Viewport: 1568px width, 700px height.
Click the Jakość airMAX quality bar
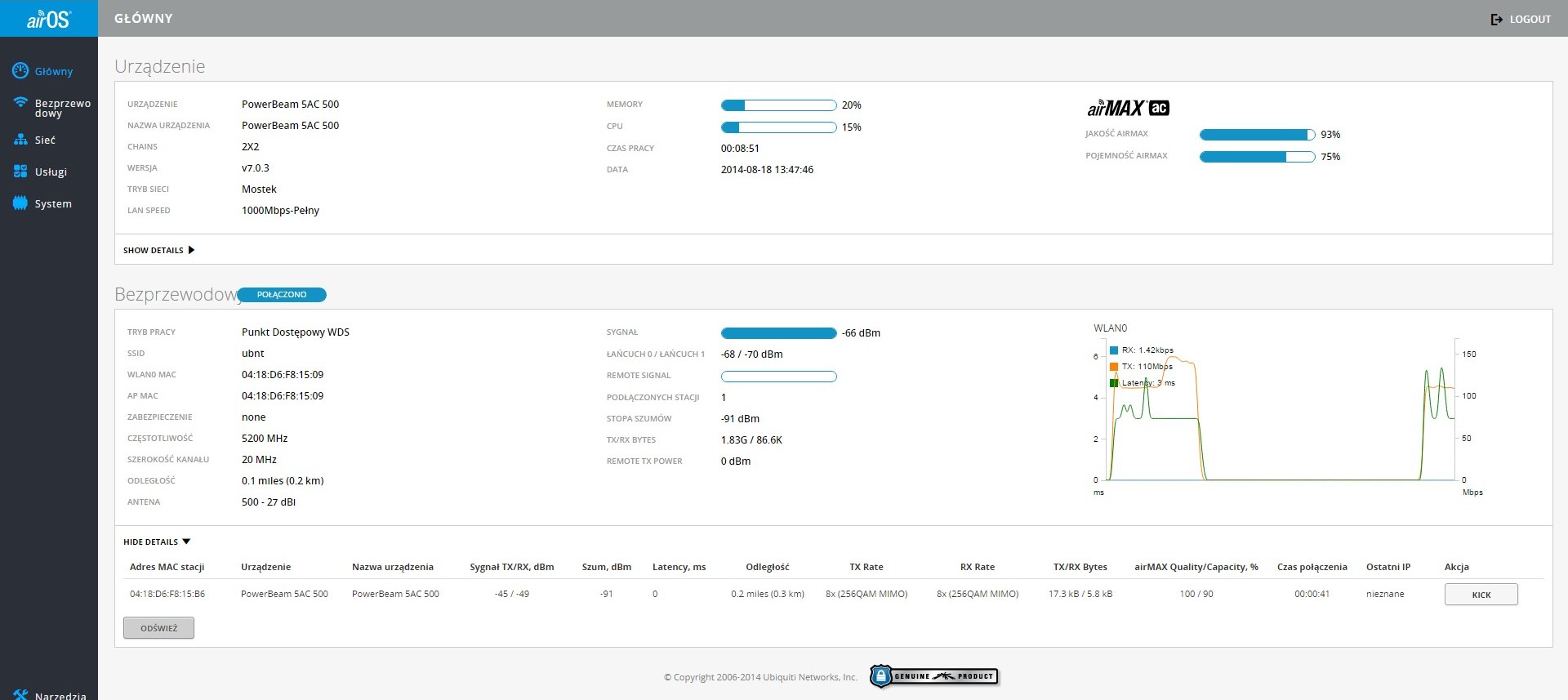pyautogui.click(x=1257, y=135)
